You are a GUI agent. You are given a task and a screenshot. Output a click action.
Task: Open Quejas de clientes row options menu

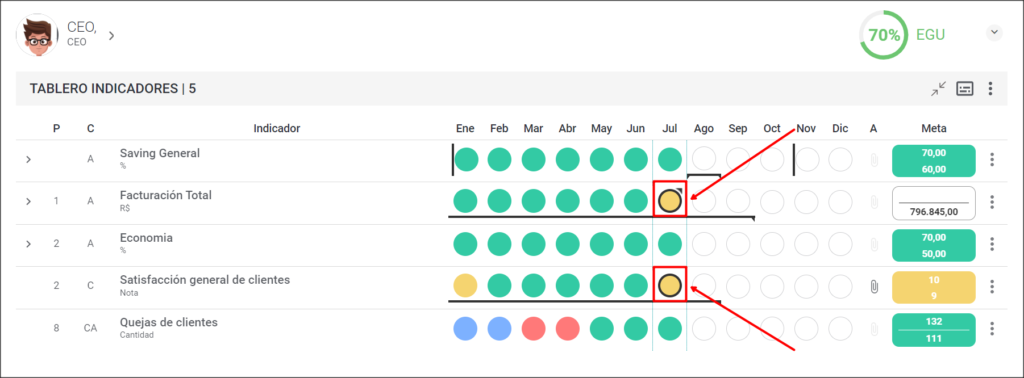[992, 328]
